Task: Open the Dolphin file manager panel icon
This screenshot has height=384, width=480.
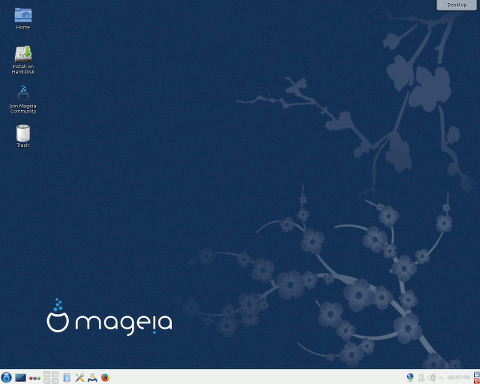Action: click(67, 378)
